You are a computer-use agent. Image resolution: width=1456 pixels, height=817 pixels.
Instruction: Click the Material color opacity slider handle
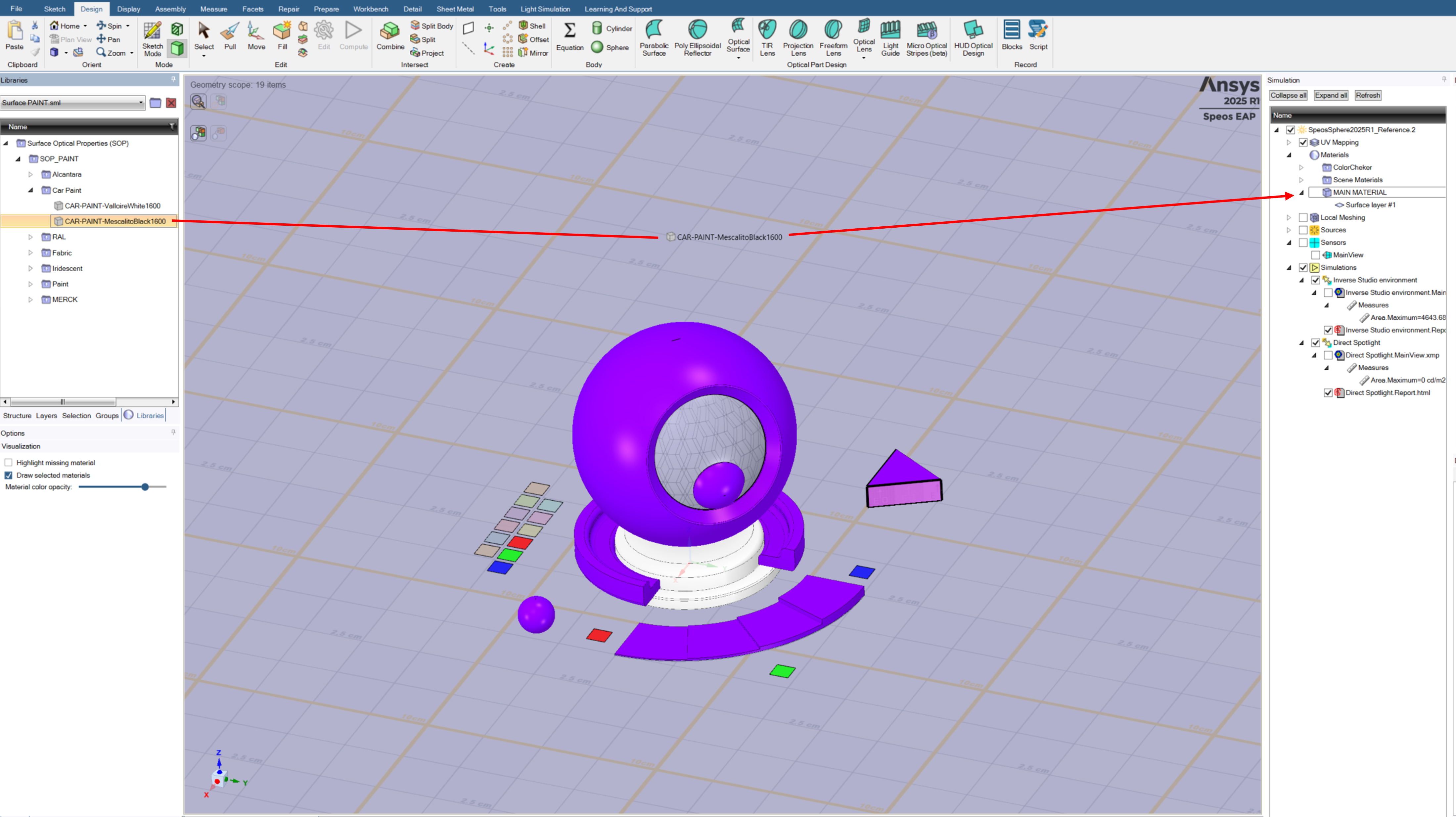pyautogui.click(x=145, y=487)
